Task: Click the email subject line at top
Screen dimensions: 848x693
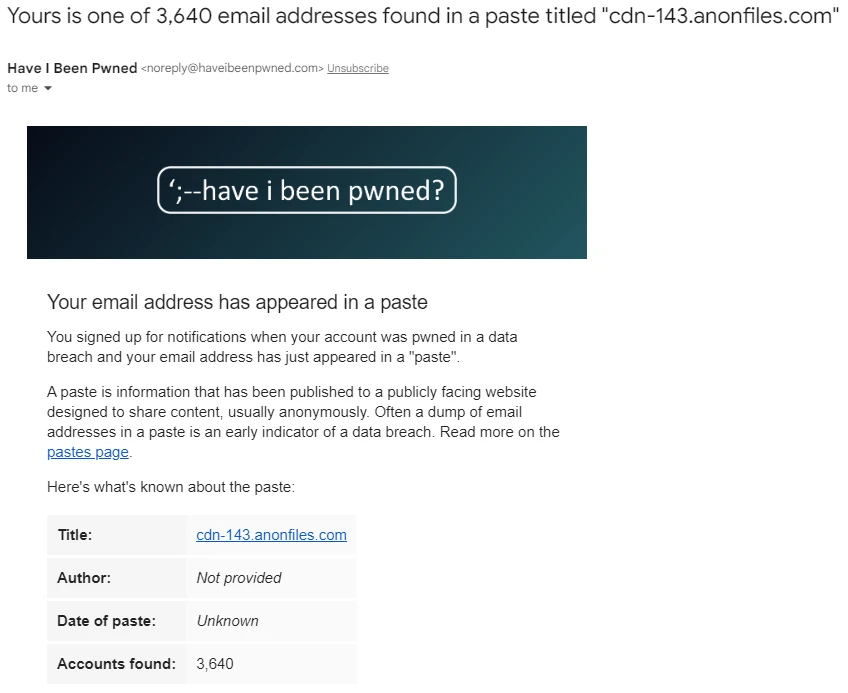Action: (x=422, y=16)
